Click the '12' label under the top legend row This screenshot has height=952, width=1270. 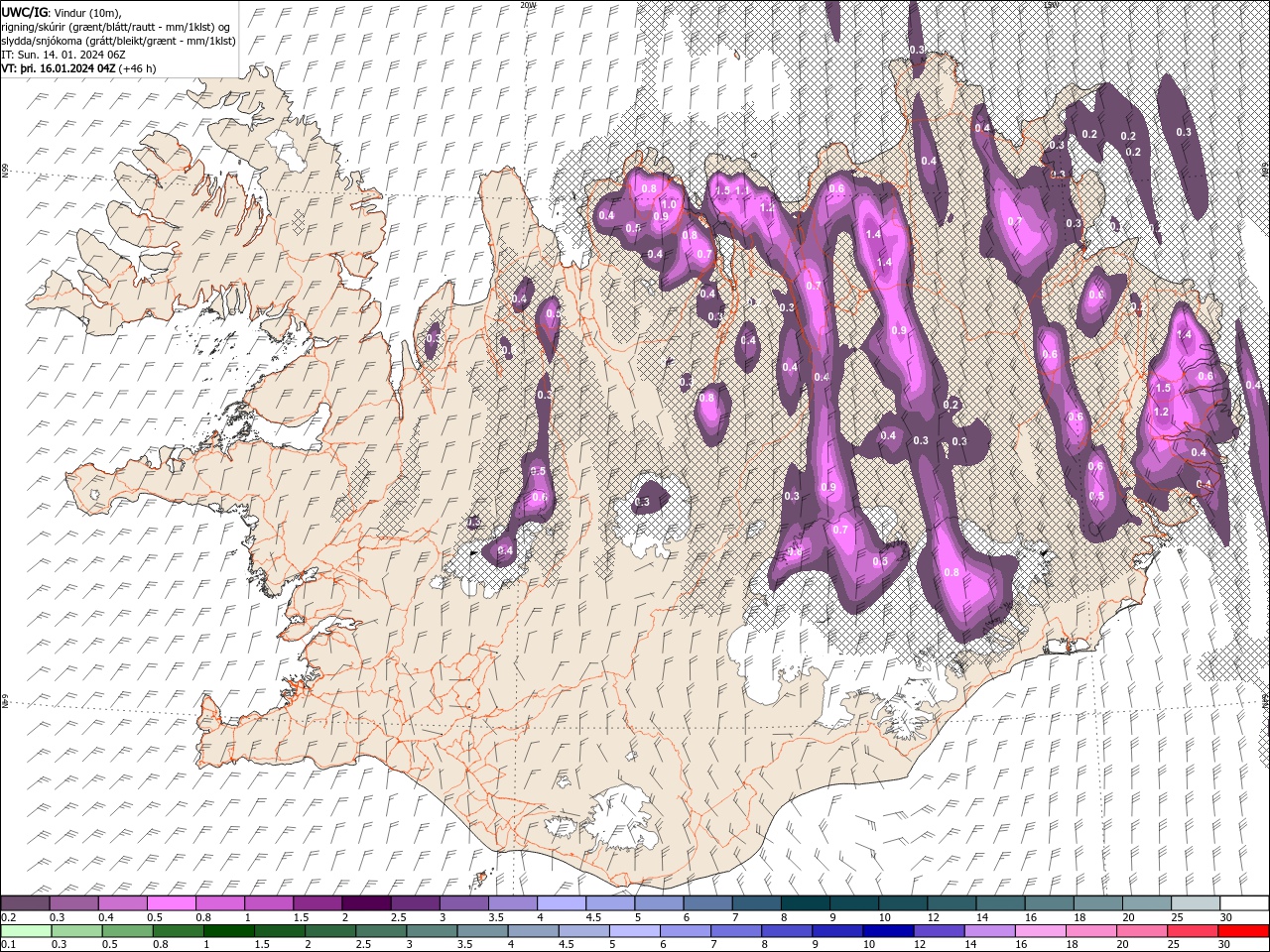pos(934,917)
